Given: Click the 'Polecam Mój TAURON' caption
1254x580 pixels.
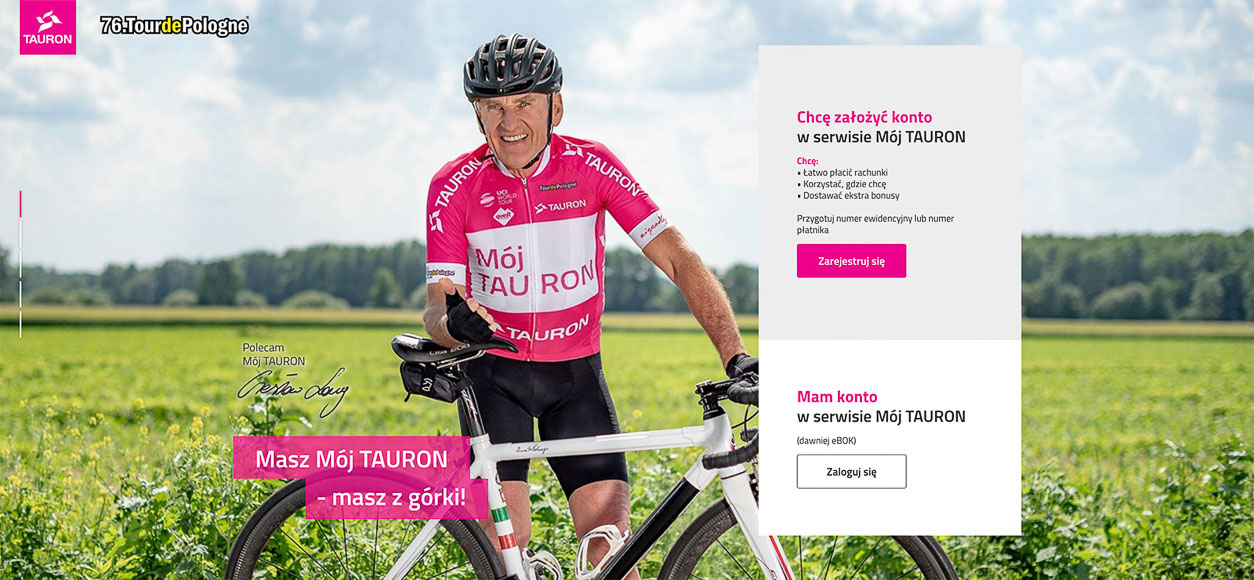Looking at the screenshot, I should pos(274,354).
